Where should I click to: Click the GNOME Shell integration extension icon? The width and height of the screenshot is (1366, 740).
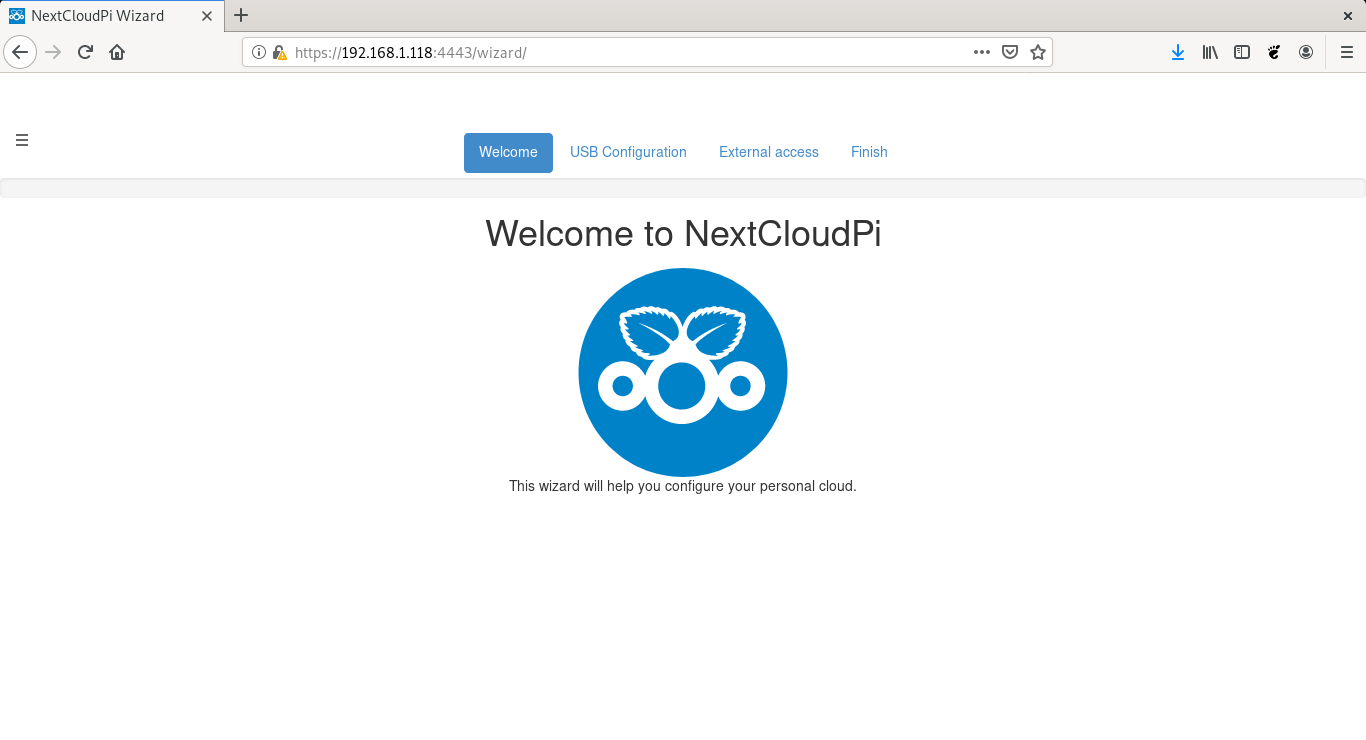pyautogui.click(x=1274, y=52)
